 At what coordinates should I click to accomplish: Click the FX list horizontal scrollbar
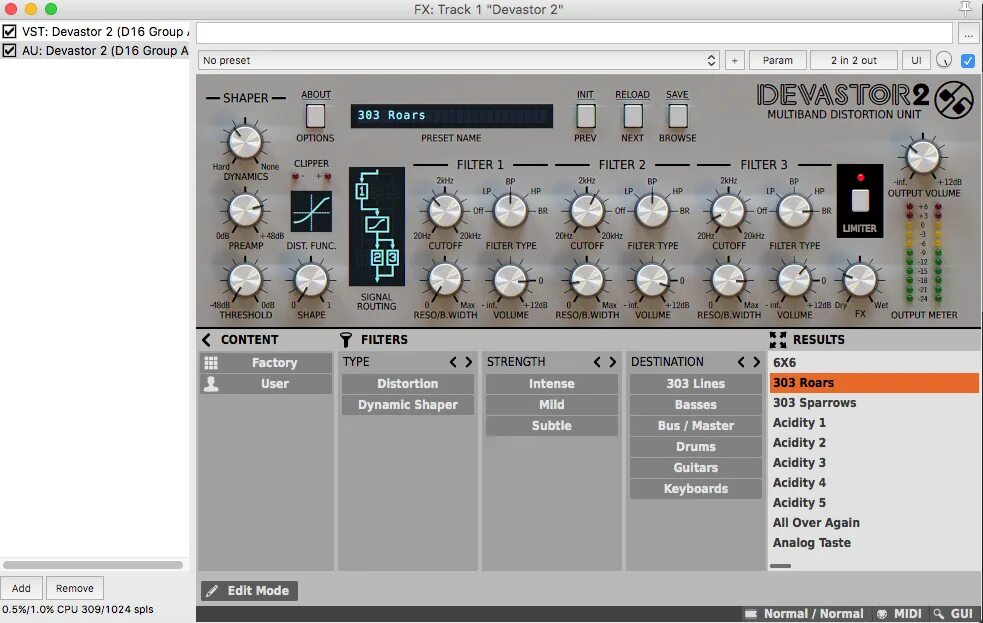click(93, 565)
